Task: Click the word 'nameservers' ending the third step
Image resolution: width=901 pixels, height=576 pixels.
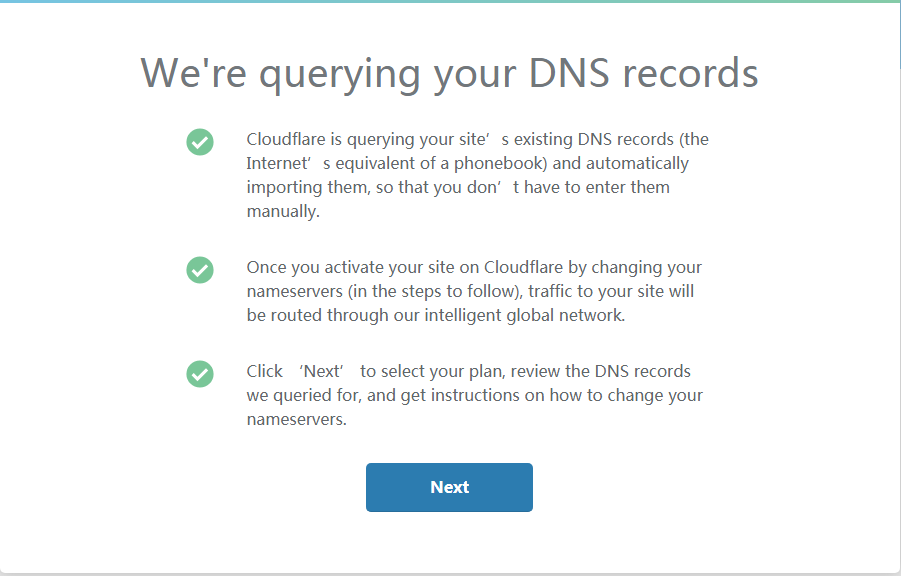Action: tap(297, 418)
